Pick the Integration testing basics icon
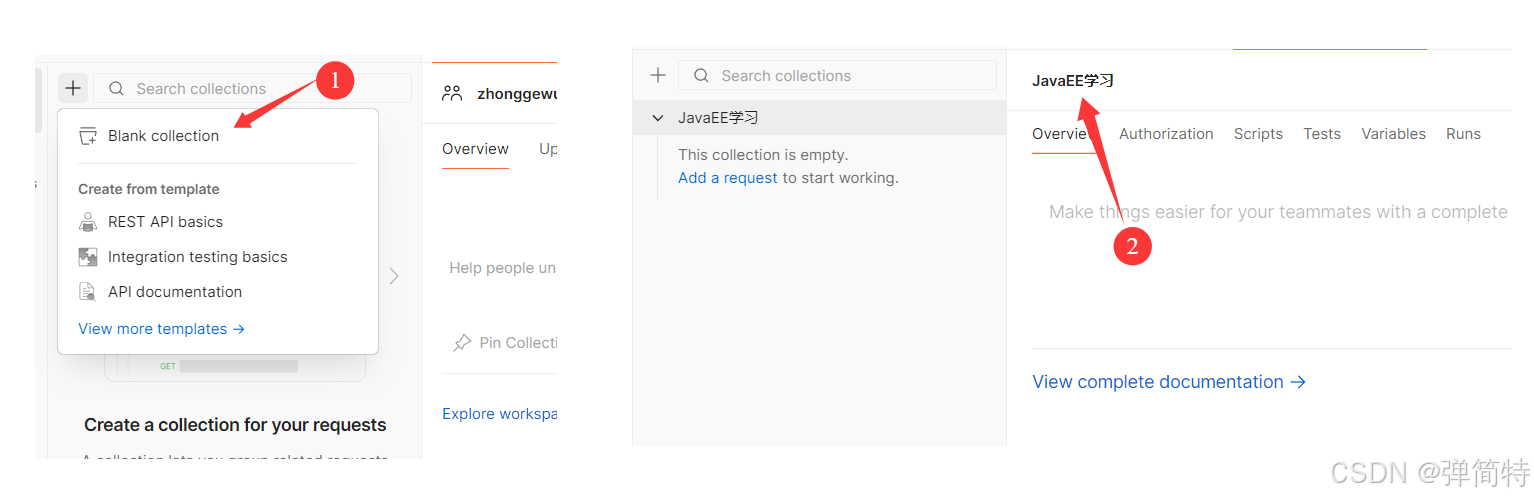 tap(88, 257)
